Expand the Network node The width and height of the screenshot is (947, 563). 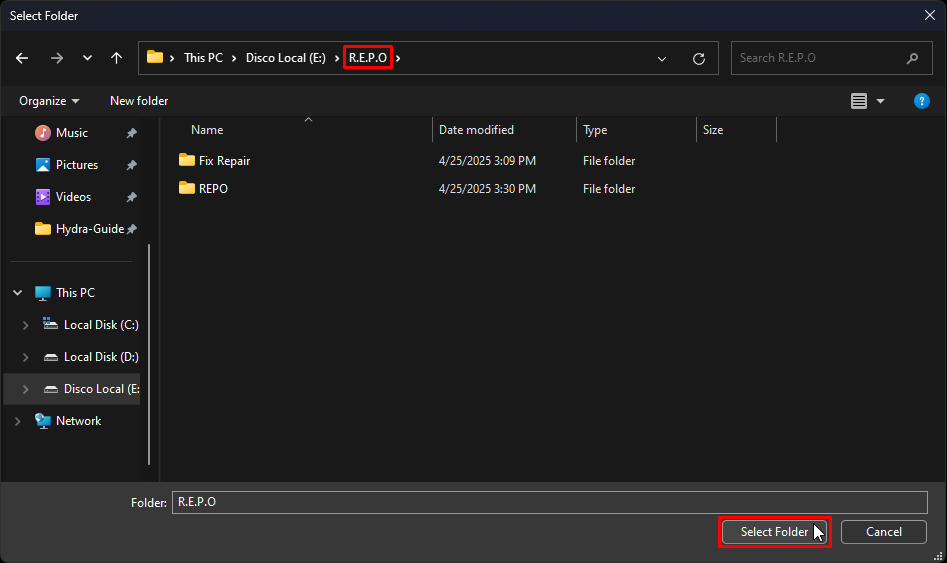coord(18,421)
